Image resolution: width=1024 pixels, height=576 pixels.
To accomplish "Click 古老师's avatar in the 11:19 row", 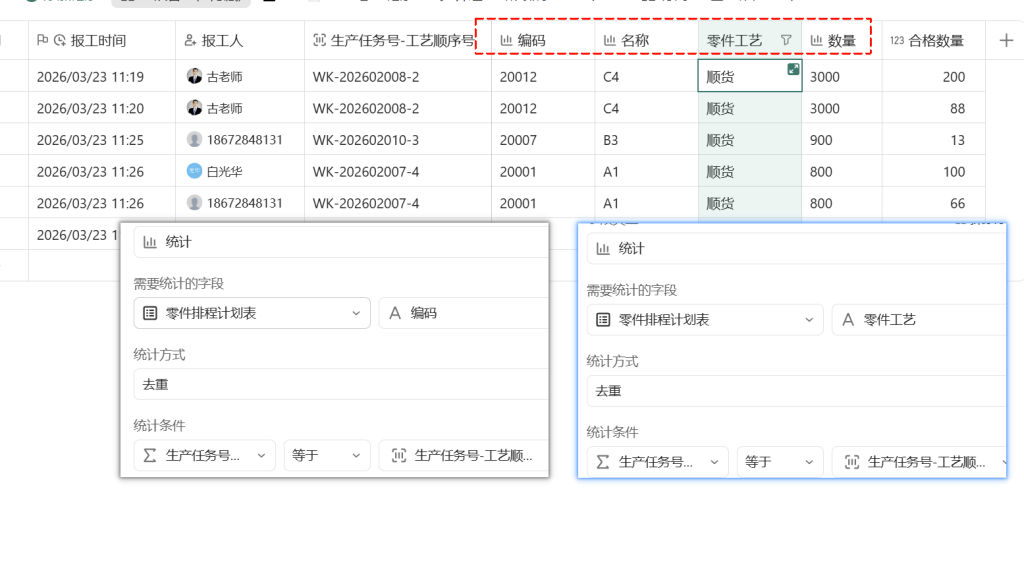I will point(194,76).
